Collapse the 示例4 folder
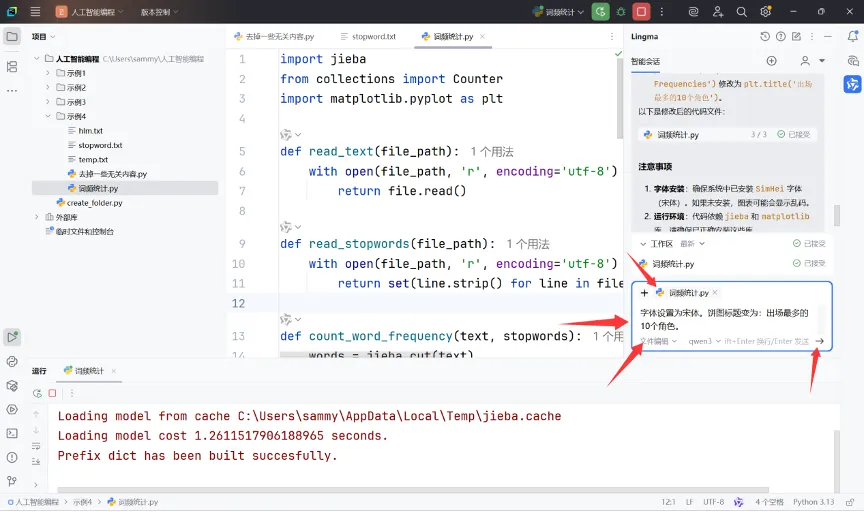The image size is (864, 512). pyautogui.click(x=48, y=116)
